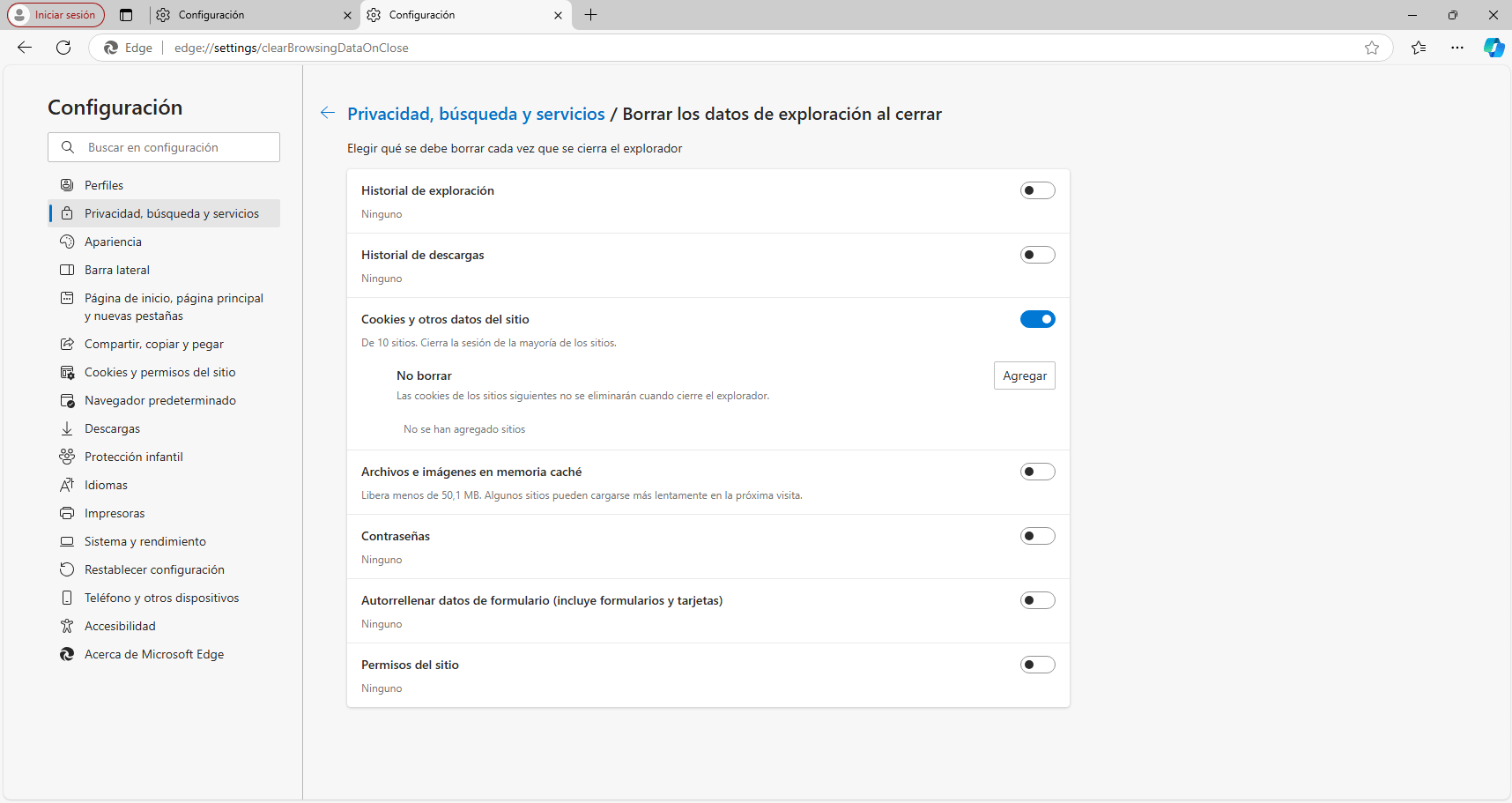Image resolution: width=1512 pixels, height=803 pixels.
Task: Click Configuración sidebar heading
Action: [x=115, y=108]
